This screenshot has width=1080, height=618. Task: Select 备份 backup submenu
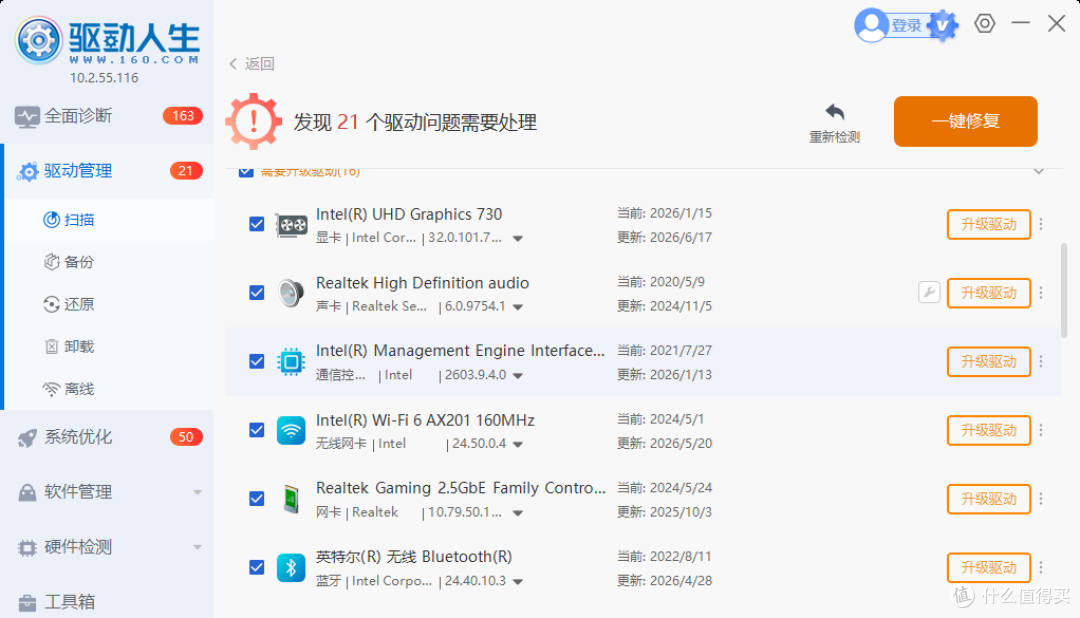[x=109, y=262]
